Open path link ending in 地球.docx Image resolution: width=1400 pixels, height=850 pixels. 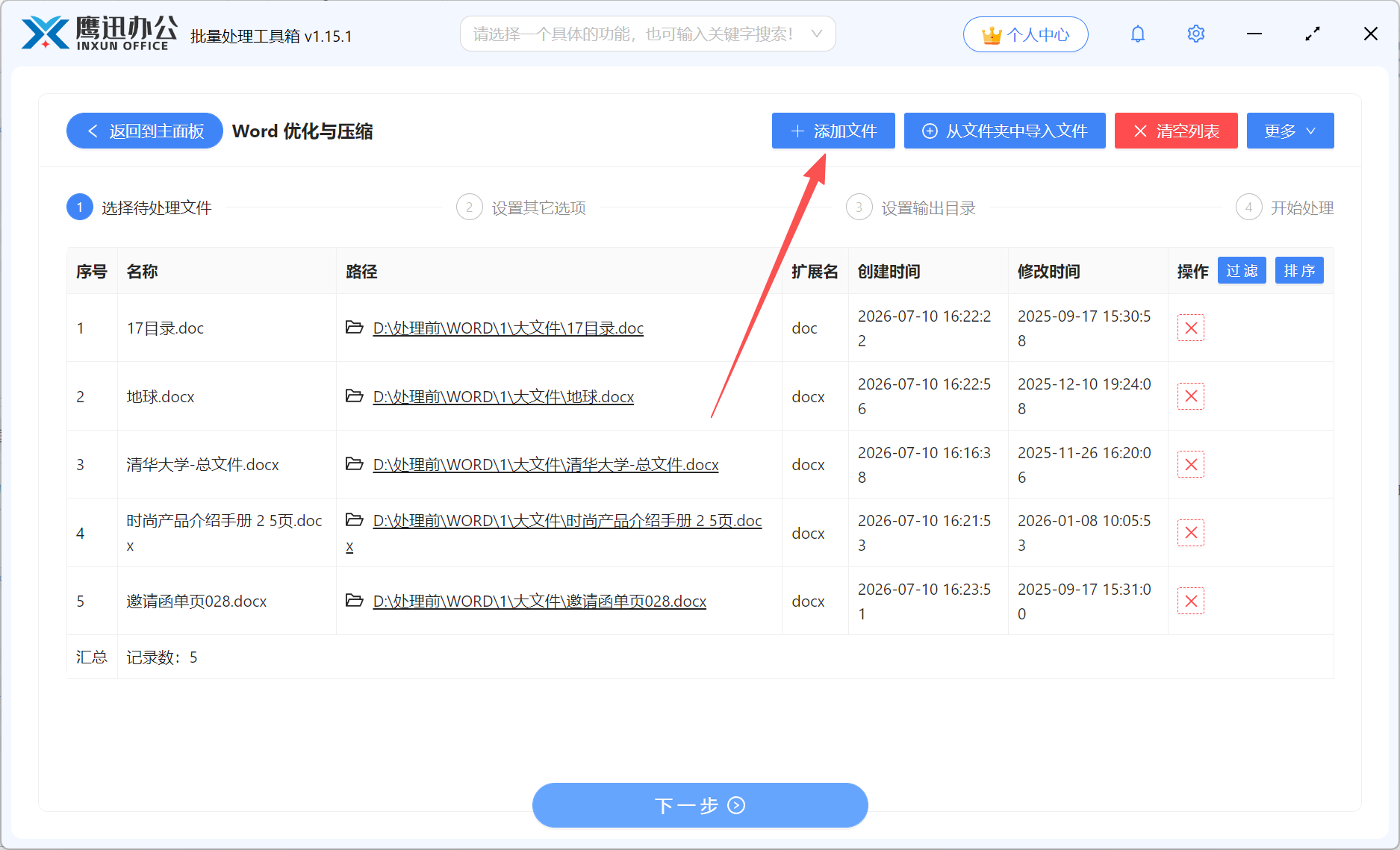coord(503,397)
